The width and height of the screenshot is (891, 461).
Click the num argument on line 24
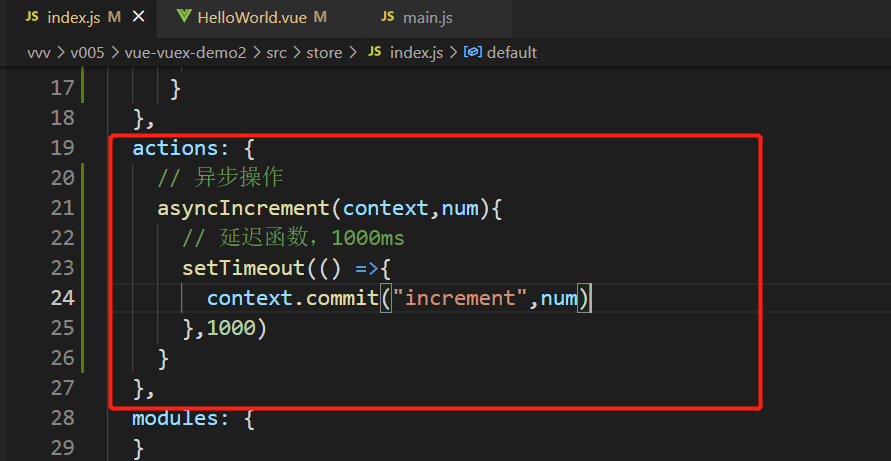point(559,298)
